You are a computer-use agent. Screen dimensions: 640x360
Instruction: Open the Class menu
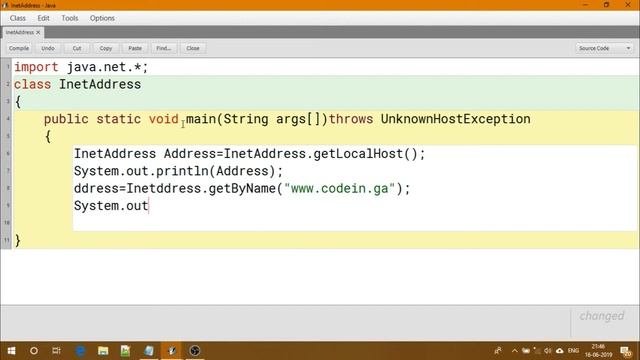(x=18, y=18)
